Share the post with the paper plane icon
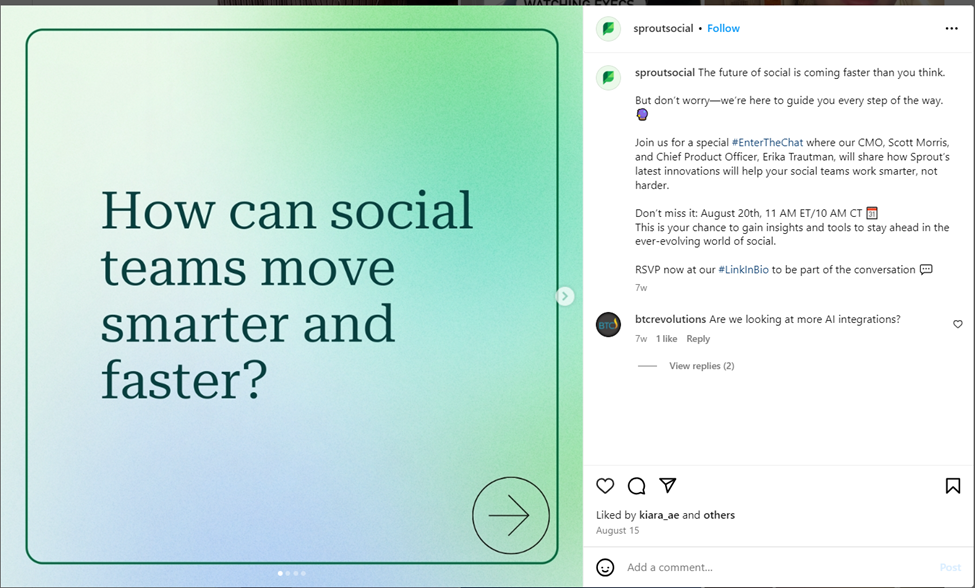The width and height of the screenshot is (975, 588). tap(667, 485)
